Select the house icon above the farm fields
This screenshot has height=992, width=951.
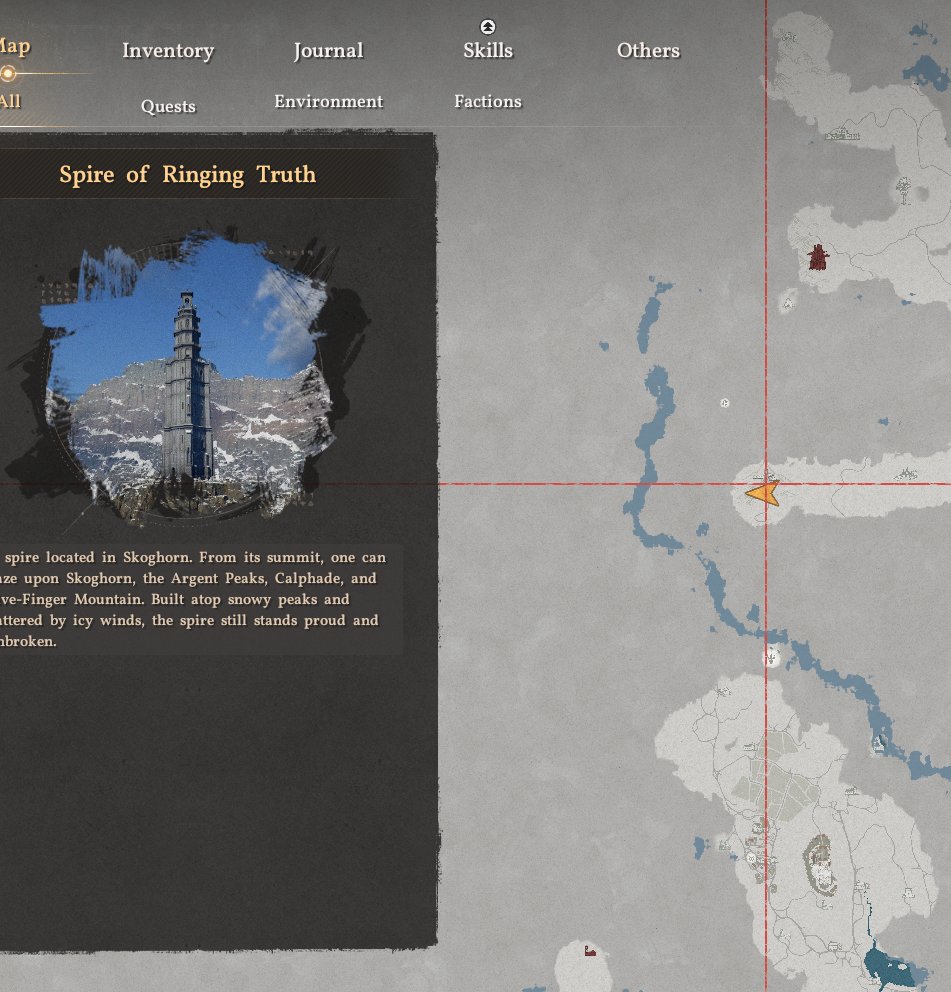(749, 748)
